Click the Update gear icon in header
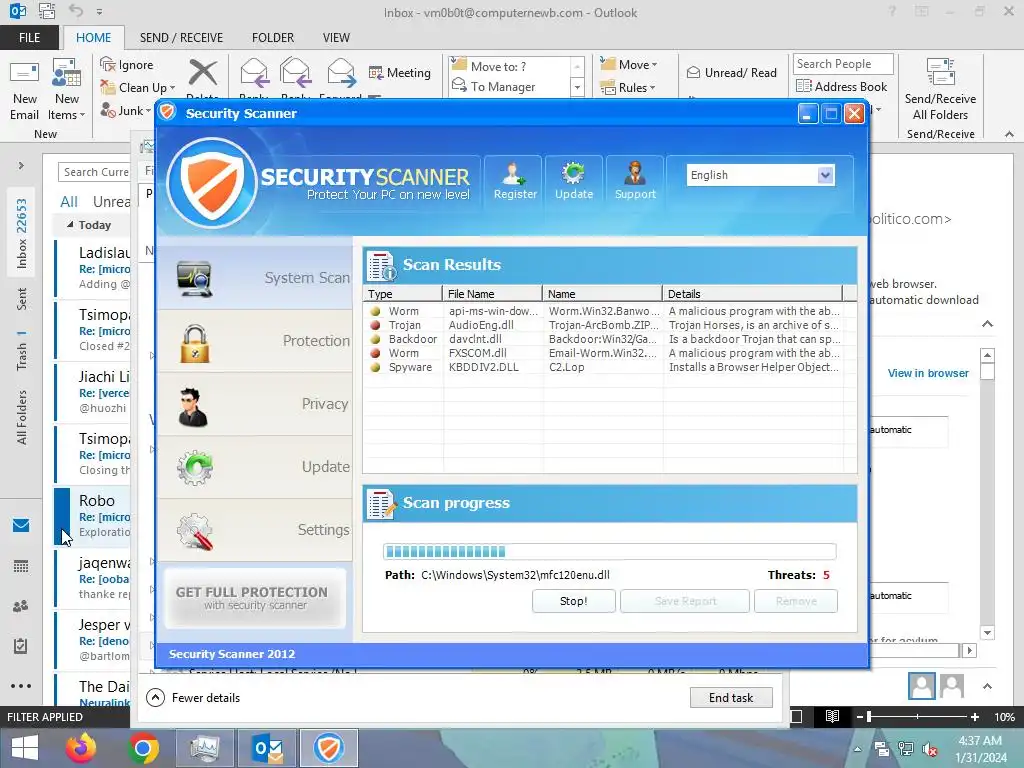This screenshot has width=1024, height=768. tap(573, 181)
